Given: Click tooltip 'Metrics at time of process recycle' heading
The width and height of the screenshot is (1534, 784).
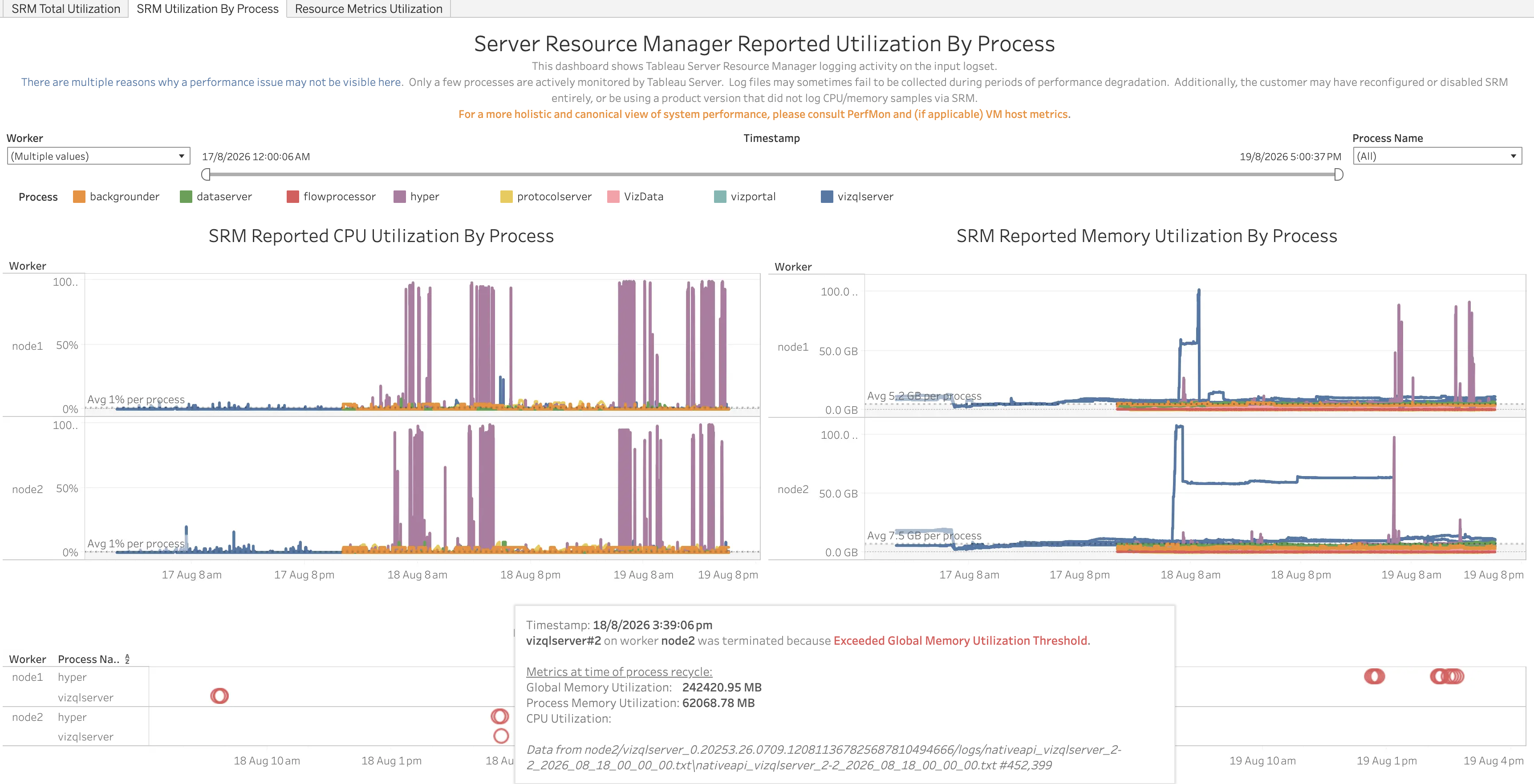Looking at the screenshot, I should pos(619,671).
